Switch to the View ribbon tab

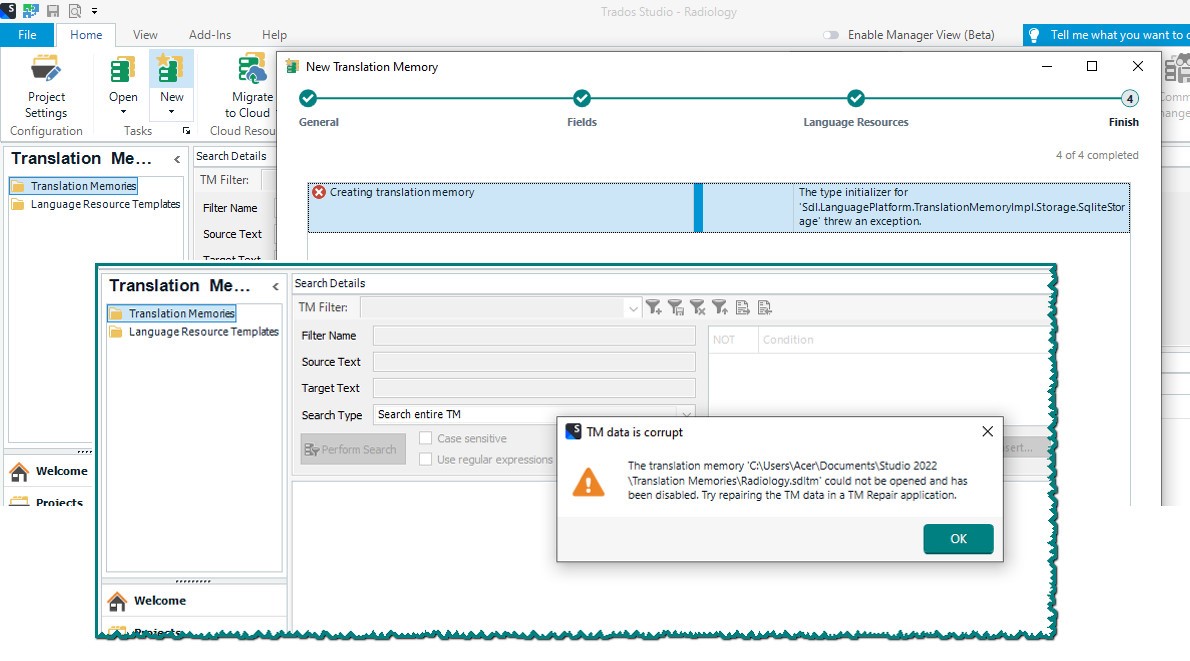[145, 35]
